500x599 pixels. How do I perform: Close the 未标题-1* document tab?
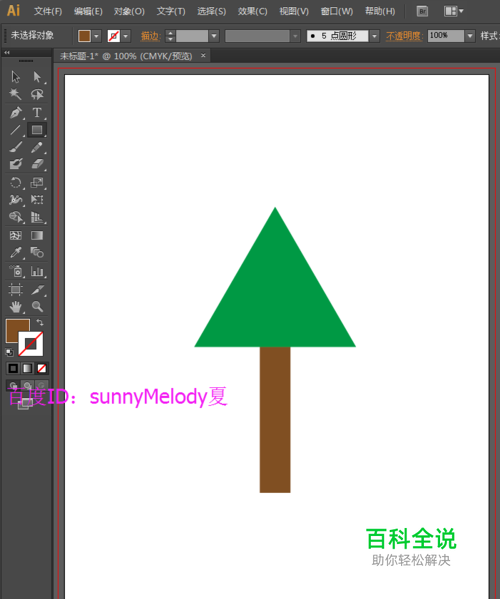(203, 56)
